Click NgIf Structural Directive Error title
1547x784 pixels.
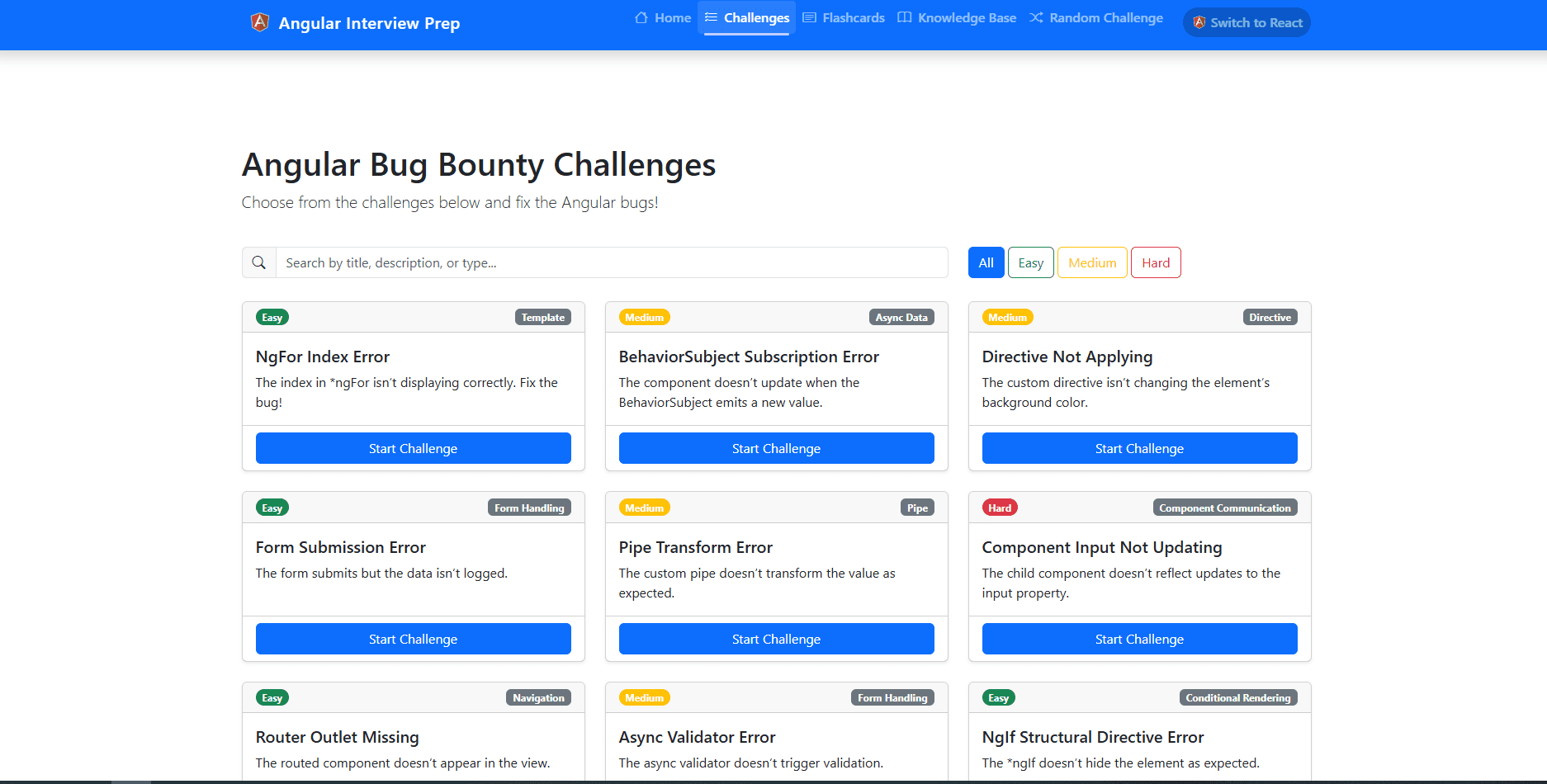click(1093, 737)
